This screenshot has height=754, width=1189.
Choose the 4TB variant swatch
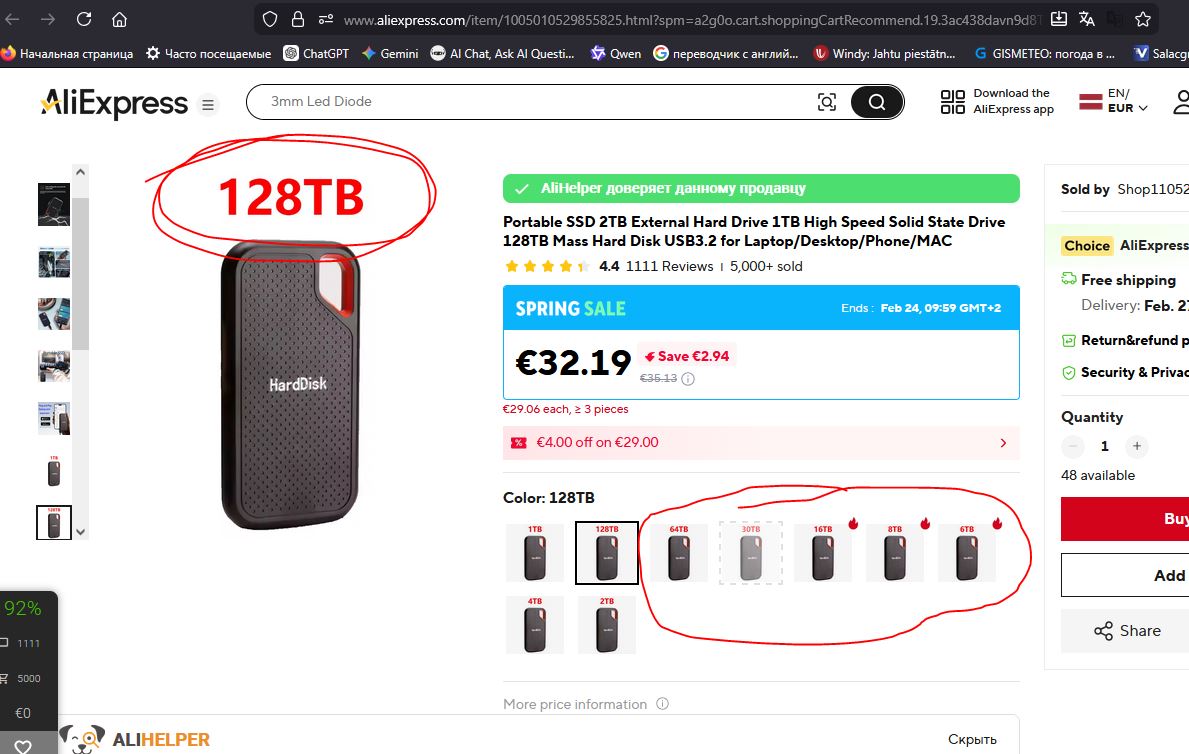point(535,625)
